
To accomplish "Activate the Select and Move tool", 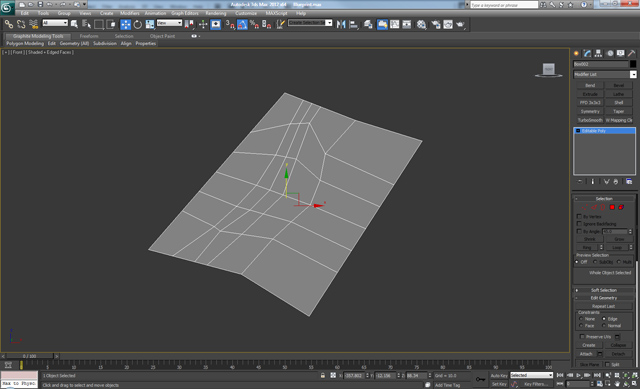I will click(126, 24).
